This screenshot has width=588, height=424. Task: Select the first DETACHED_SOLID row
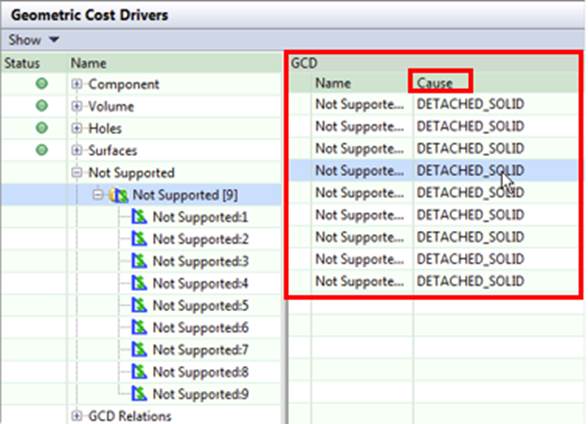pos(434,104)
